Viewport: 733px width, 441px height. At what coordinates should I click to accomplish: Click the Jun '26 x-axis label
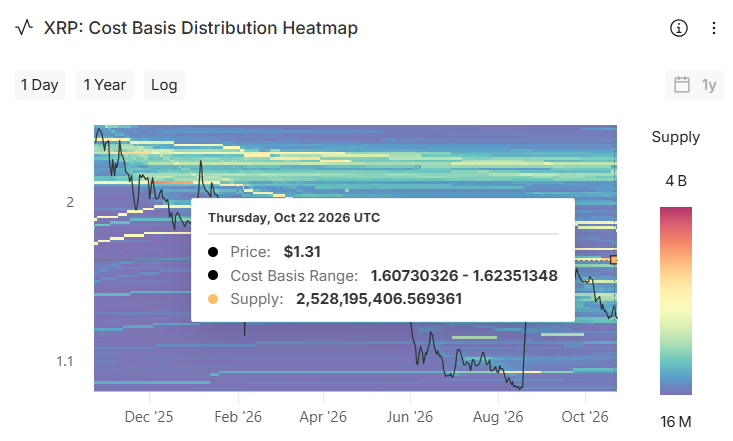pos(410,417)
